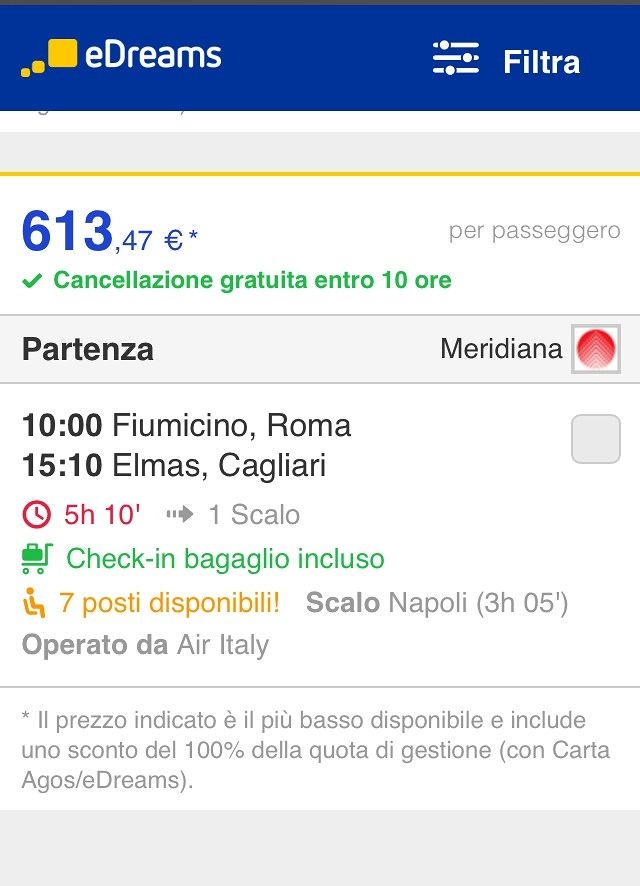
Task: Click Check-in bagaglio incluso text
Action: [225, 558]
